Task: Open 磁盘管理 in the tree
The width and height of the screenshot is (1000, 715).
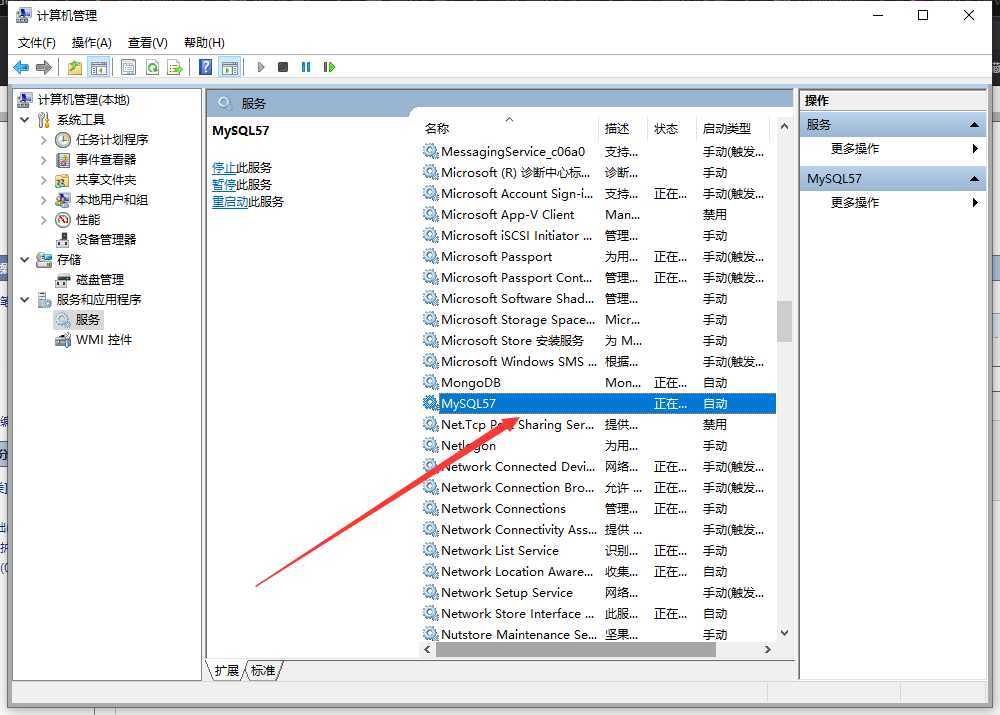Action: pos(100,279)
